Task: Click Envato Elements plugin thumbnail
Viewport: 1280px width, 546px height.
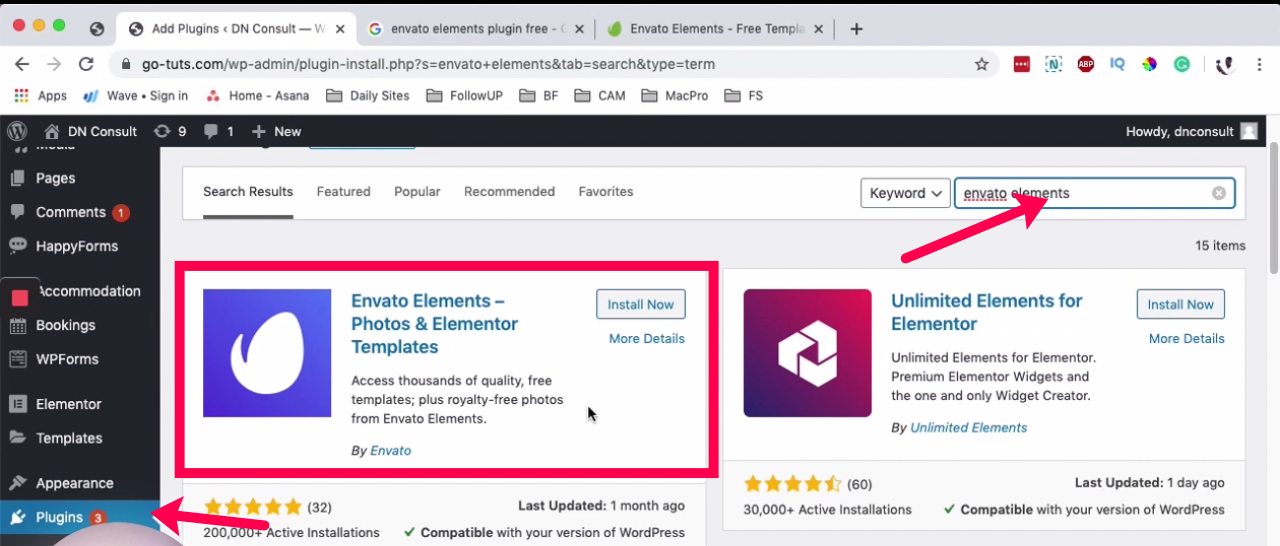Action: (267, 353)
